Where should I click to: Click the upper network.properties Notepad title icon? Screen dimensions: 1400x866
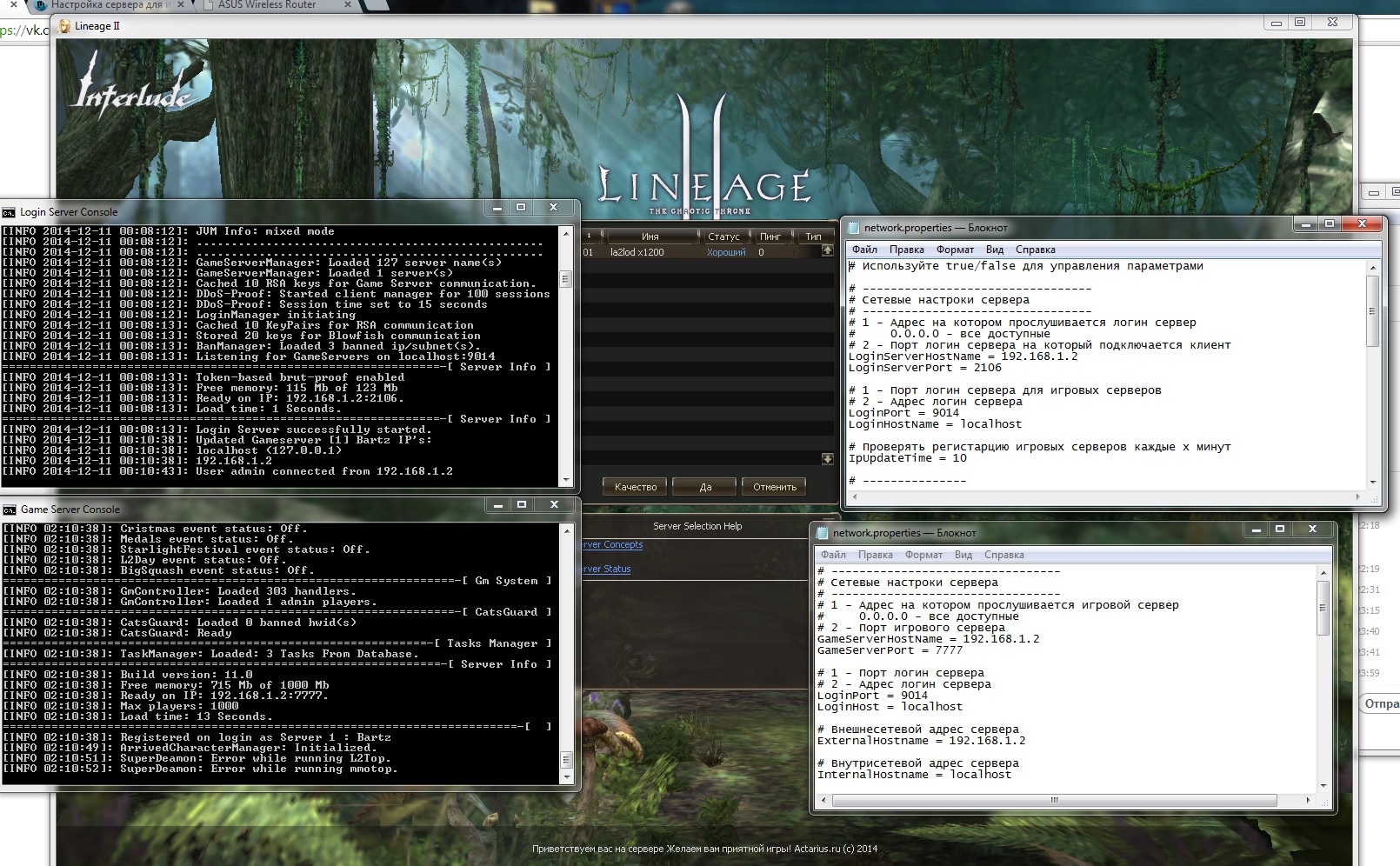pos(854,228)
